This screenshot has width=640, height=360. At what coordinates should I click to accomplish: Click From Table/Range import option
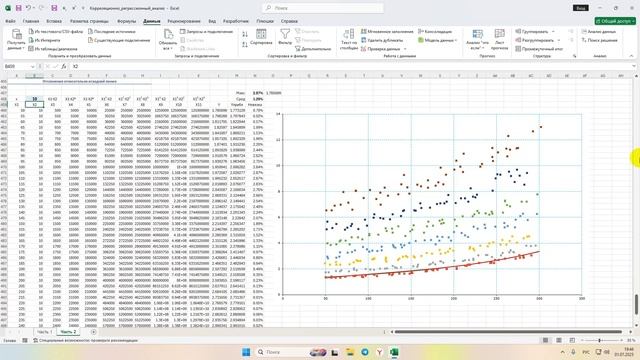tap(53, 49)
